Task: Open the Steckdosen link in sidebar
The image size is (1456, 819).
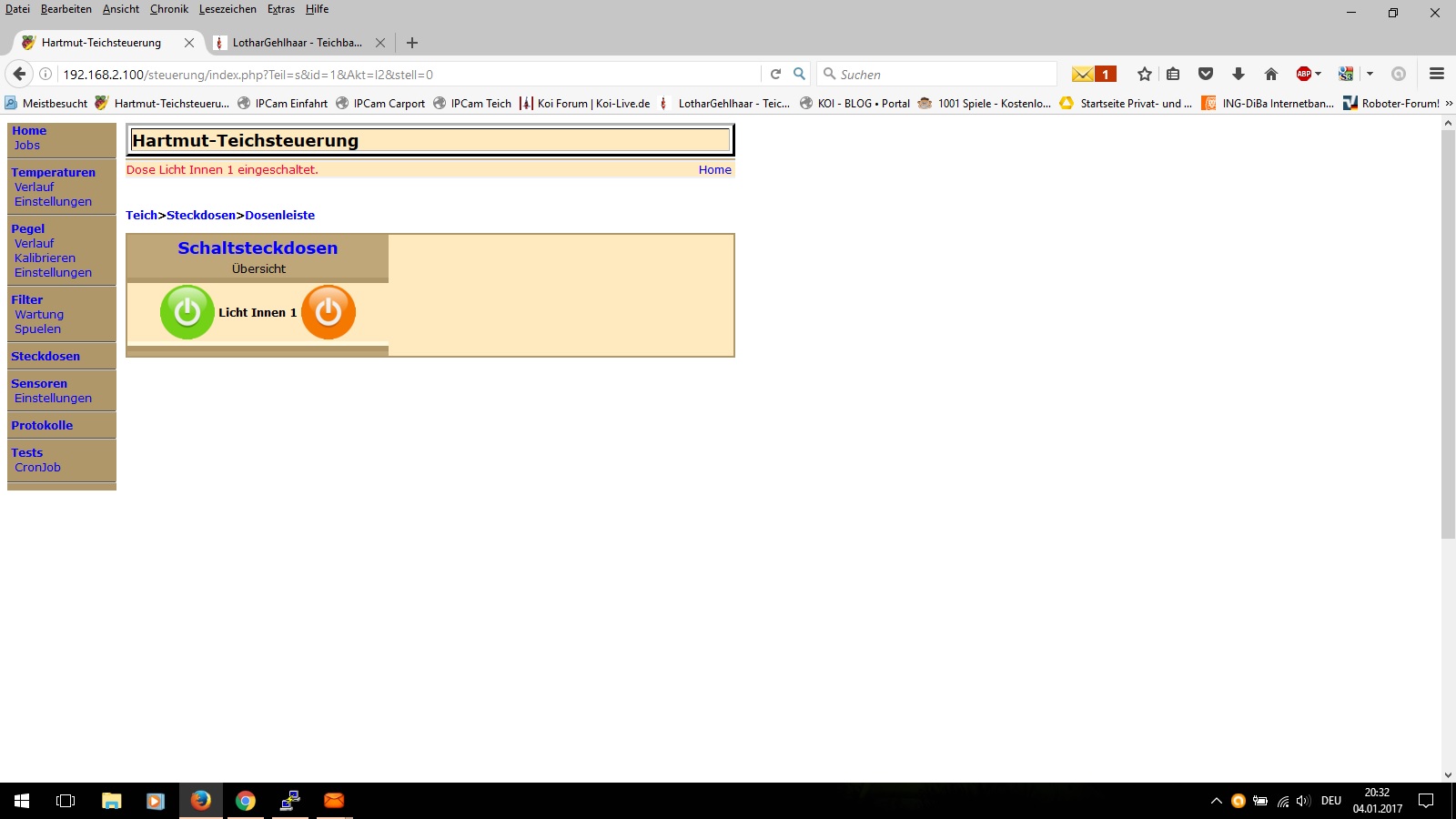Action: click(45, 357)
